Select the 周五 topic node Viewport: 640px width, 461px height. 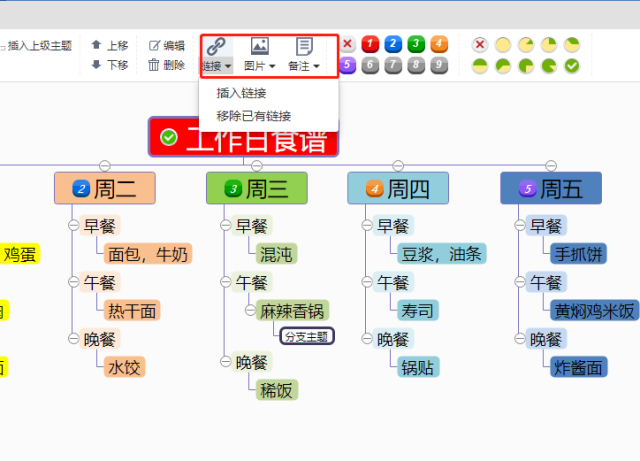[551, 188]
